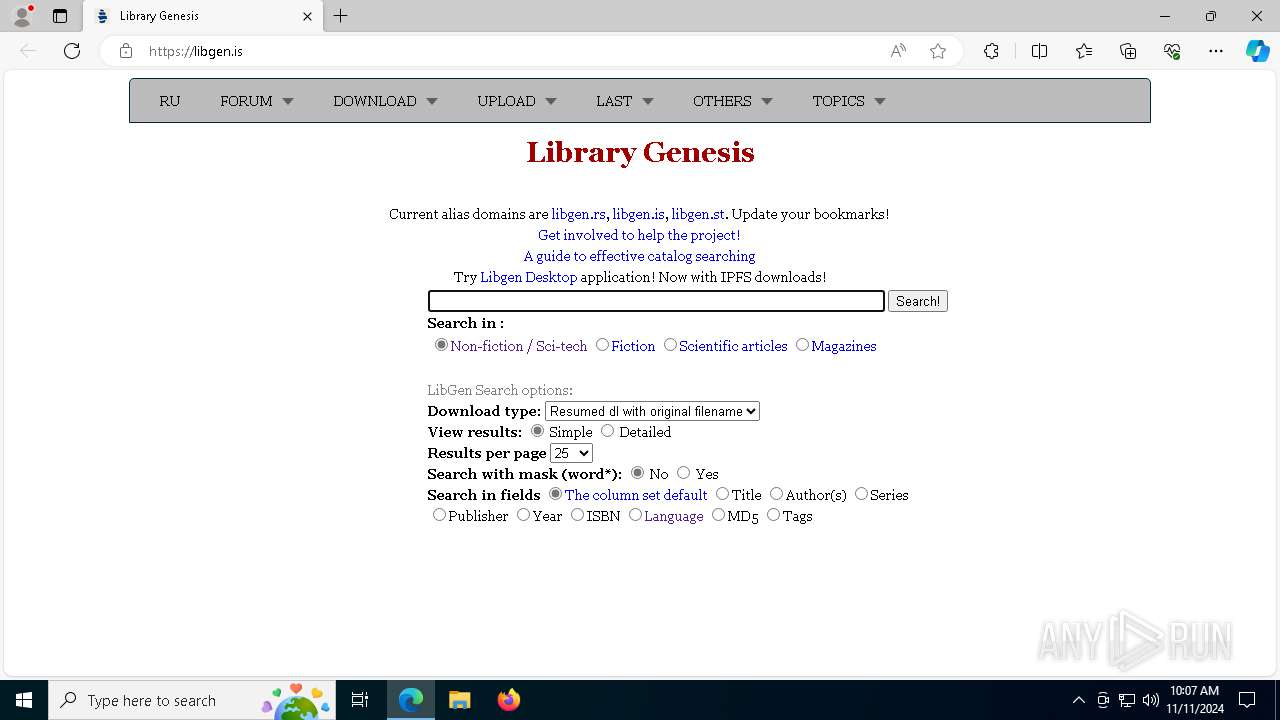Open the tab actions menu icon
Viewport: 1280px width, 720px height.
[60, 16]
